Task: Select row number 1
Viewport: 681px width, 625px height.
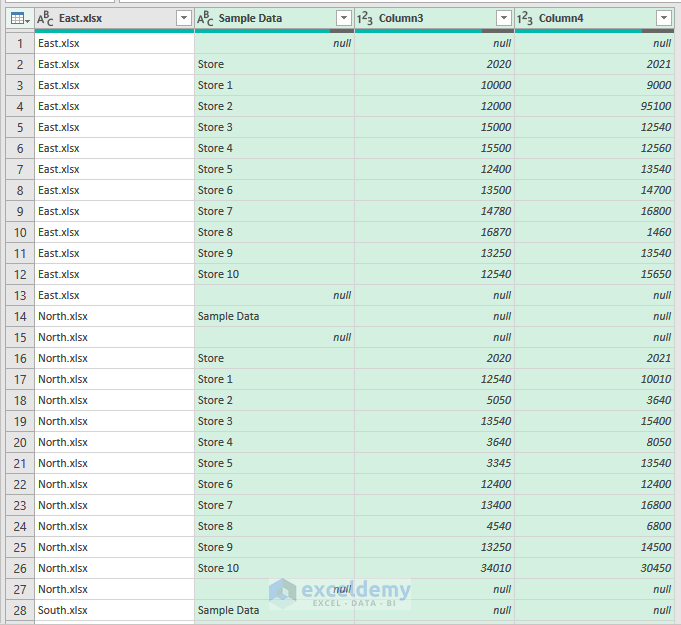Action: tap(20, 43)
